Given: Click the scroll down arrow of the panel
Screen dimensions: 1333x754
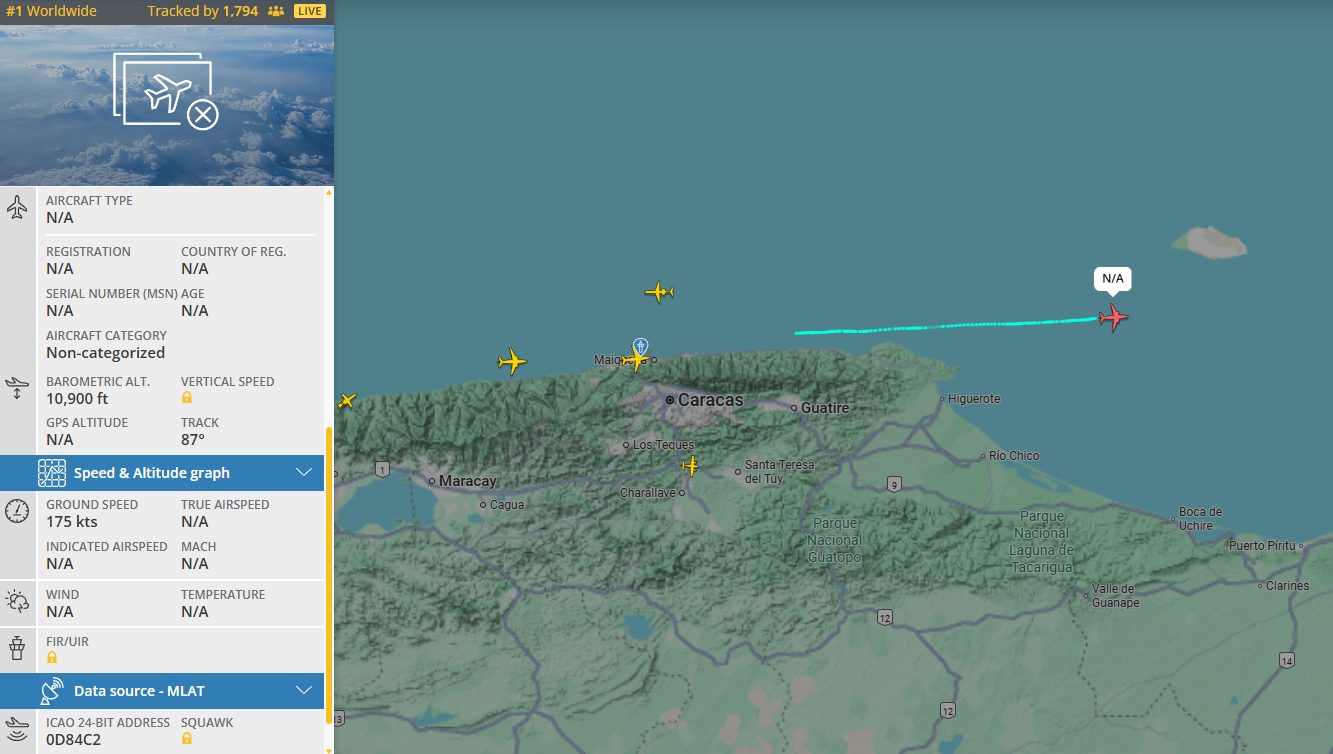Looking at the screenshot, I should click(x=329, y=748).
